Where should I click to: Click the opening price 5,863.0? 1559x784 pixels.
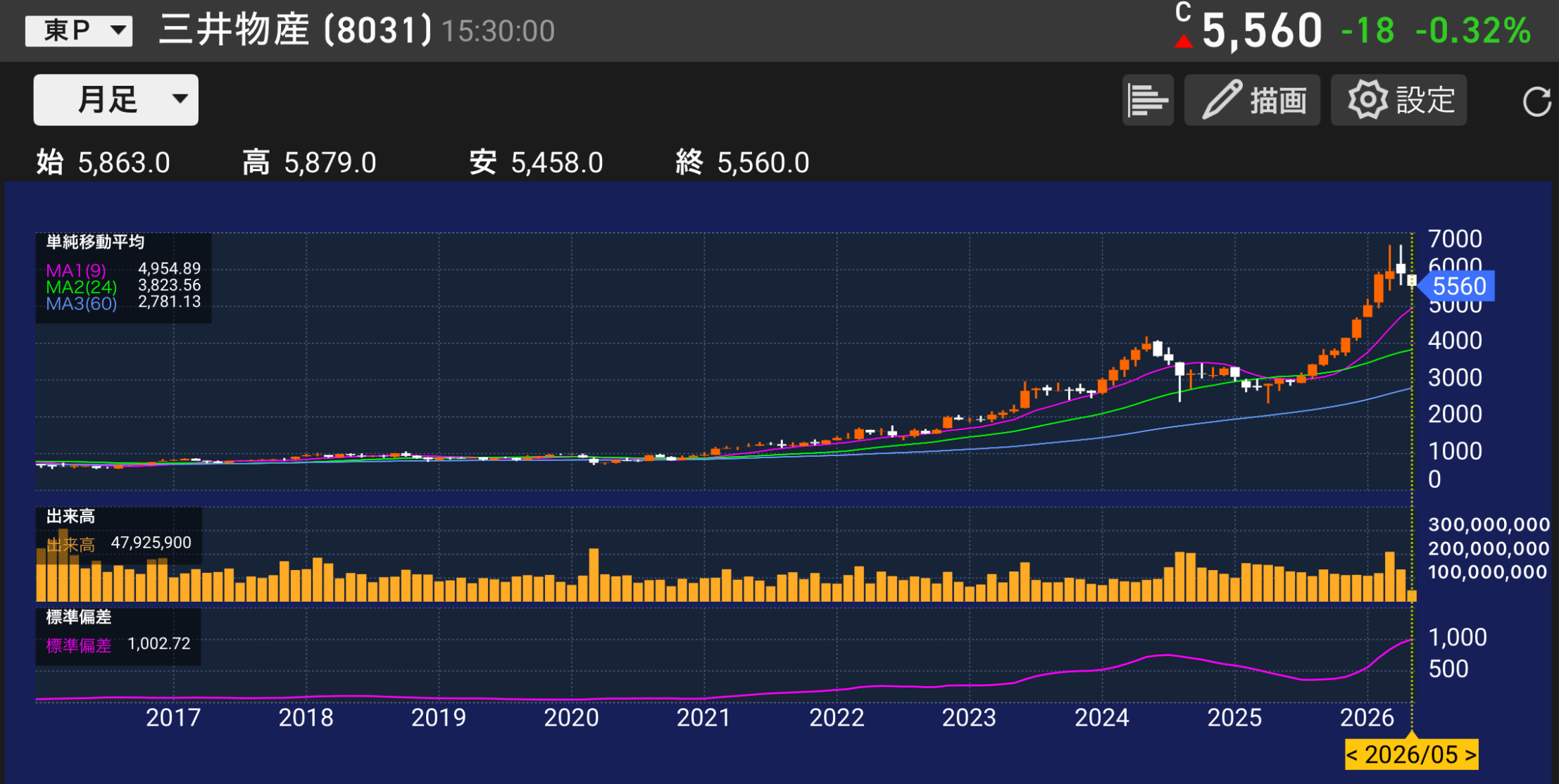pos(124,163)
